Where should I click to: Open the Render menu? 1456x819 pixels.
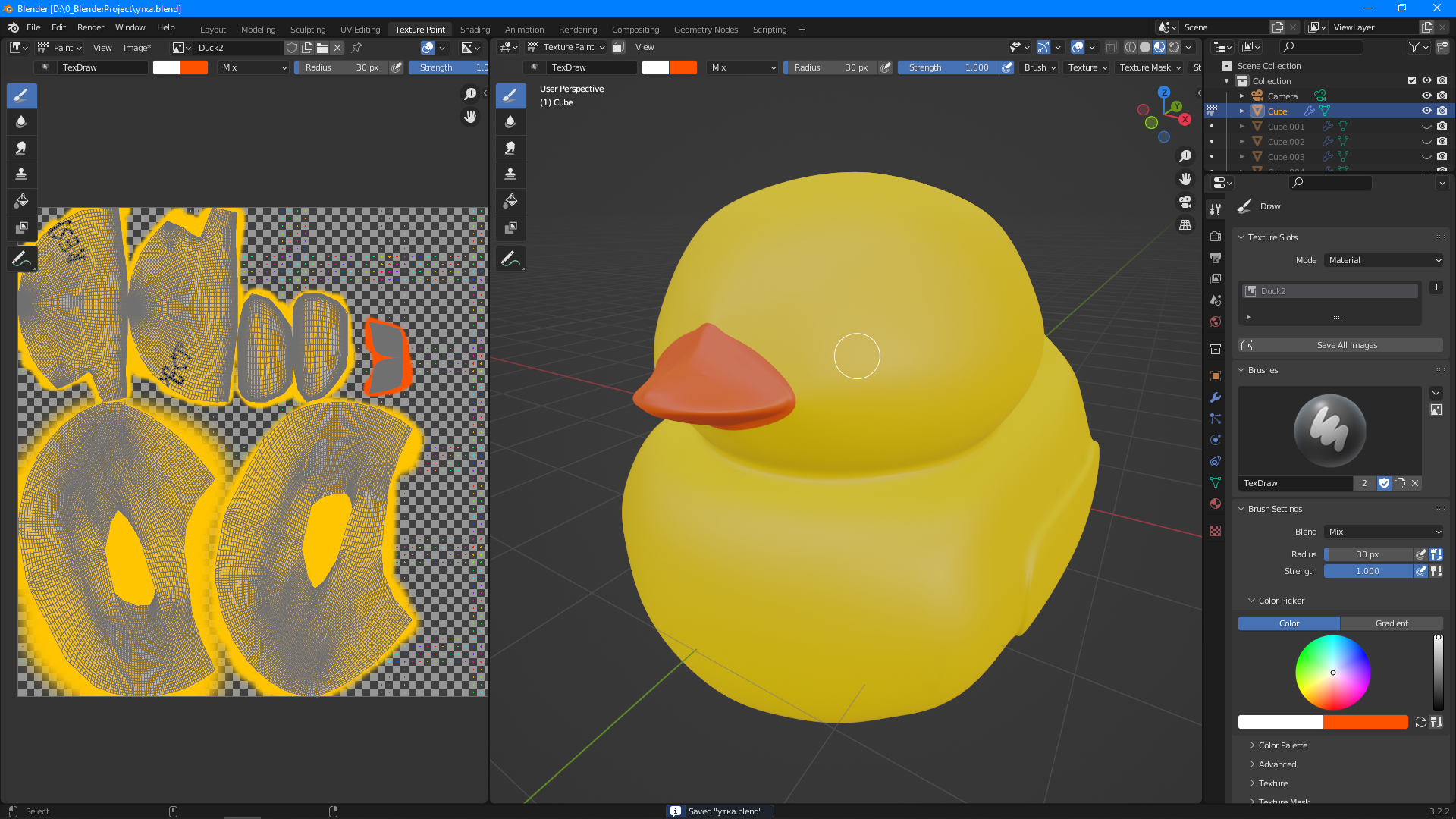point(90,27)
